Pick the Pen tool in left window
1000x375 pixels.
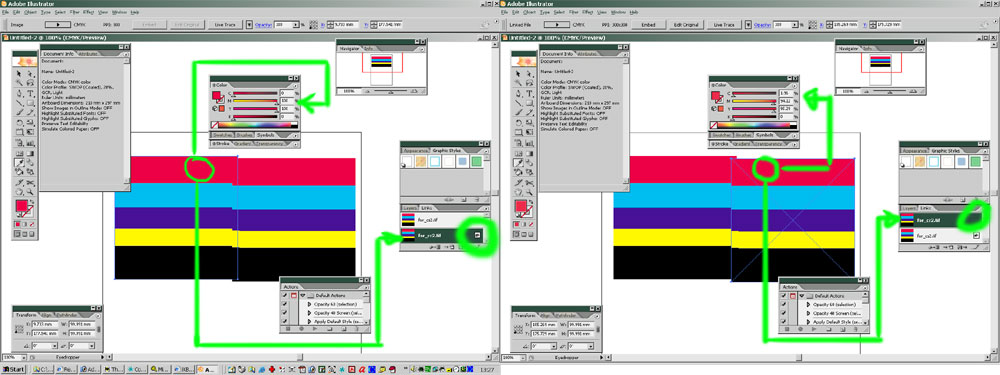(19, 93)
